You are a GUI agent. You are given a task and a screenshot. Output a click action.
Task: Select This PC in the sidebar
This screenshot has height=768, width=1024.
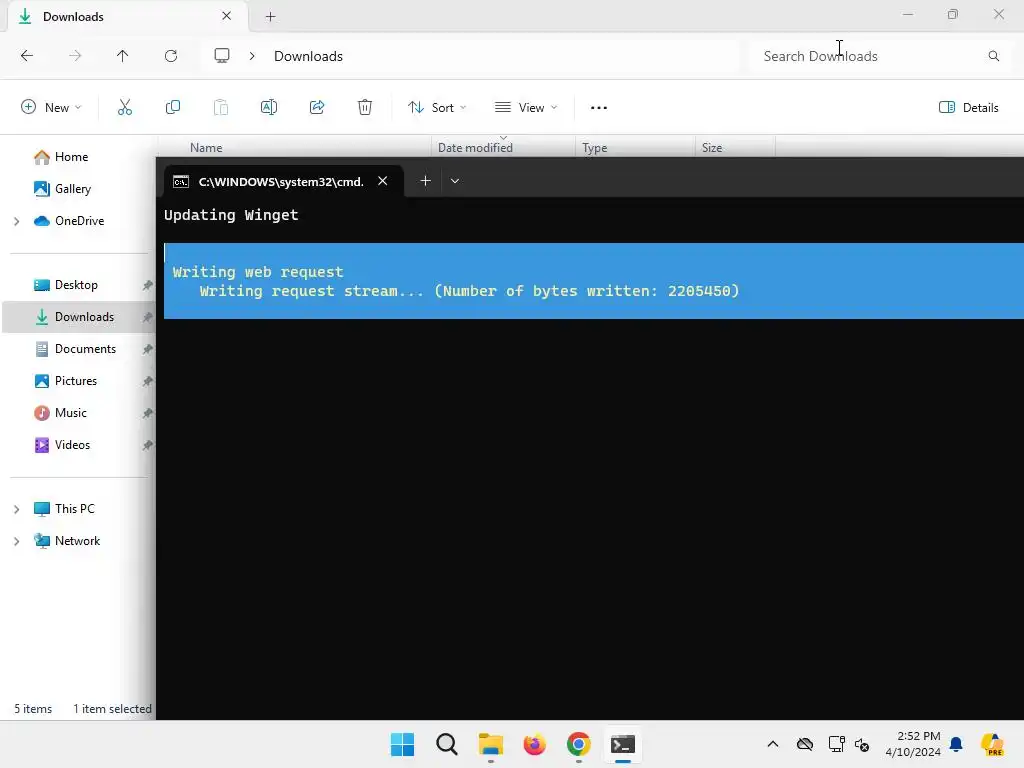pyautogui.click(x=74, y=509)
